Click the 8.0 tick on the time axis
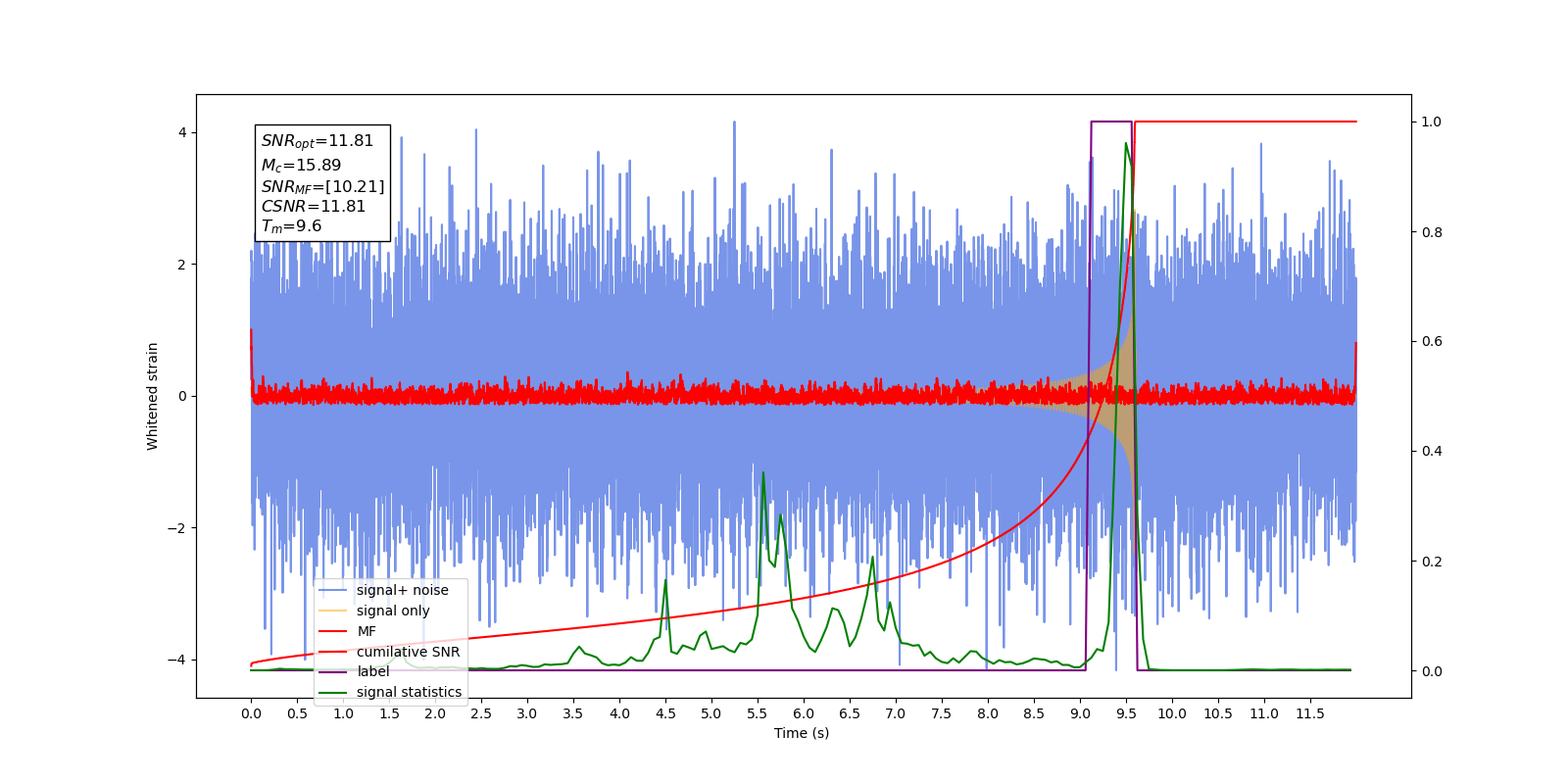 point(988,713)
